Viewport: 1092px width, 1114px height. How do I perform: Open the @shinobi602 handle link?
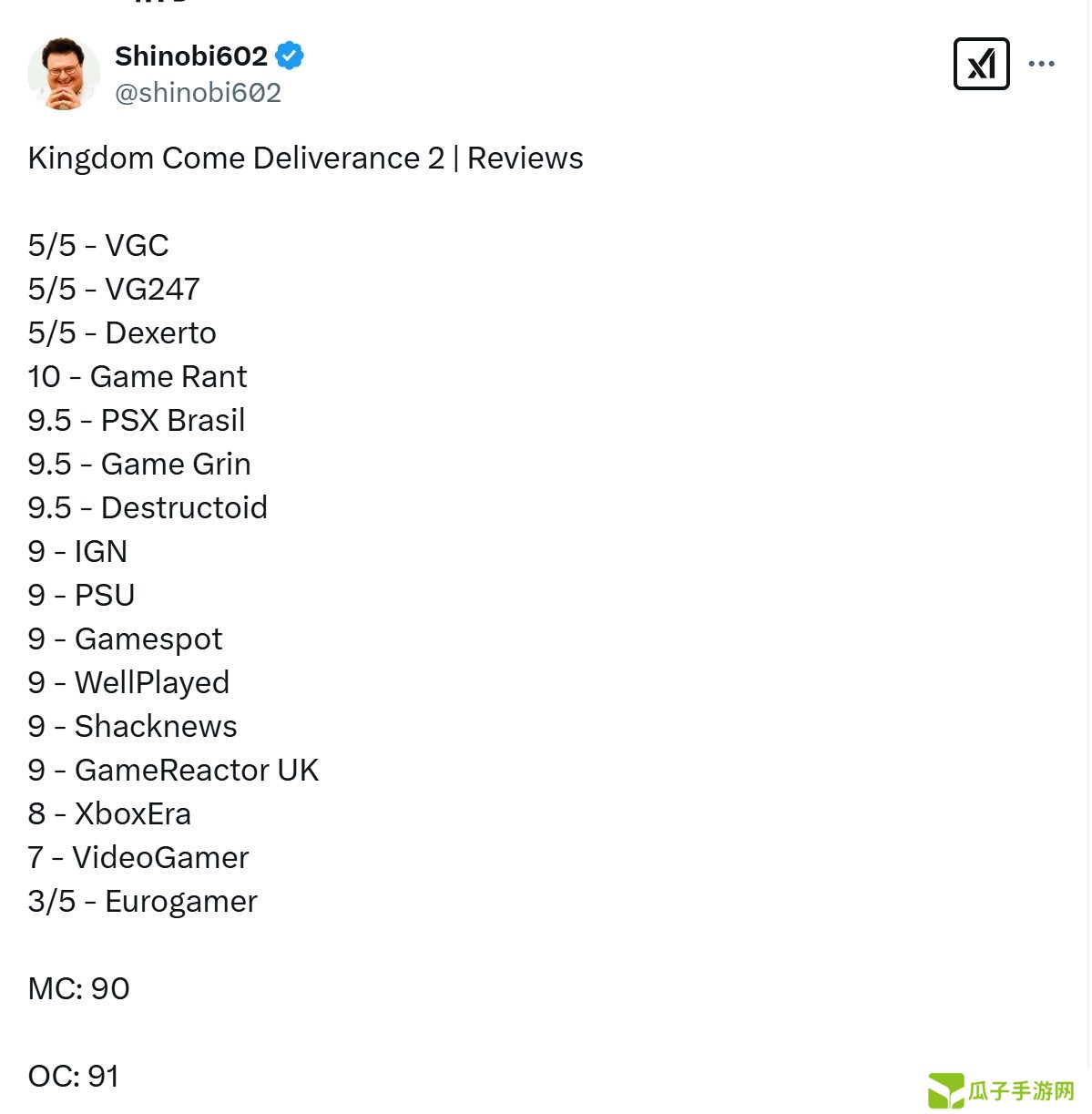(x=198, y=93)
